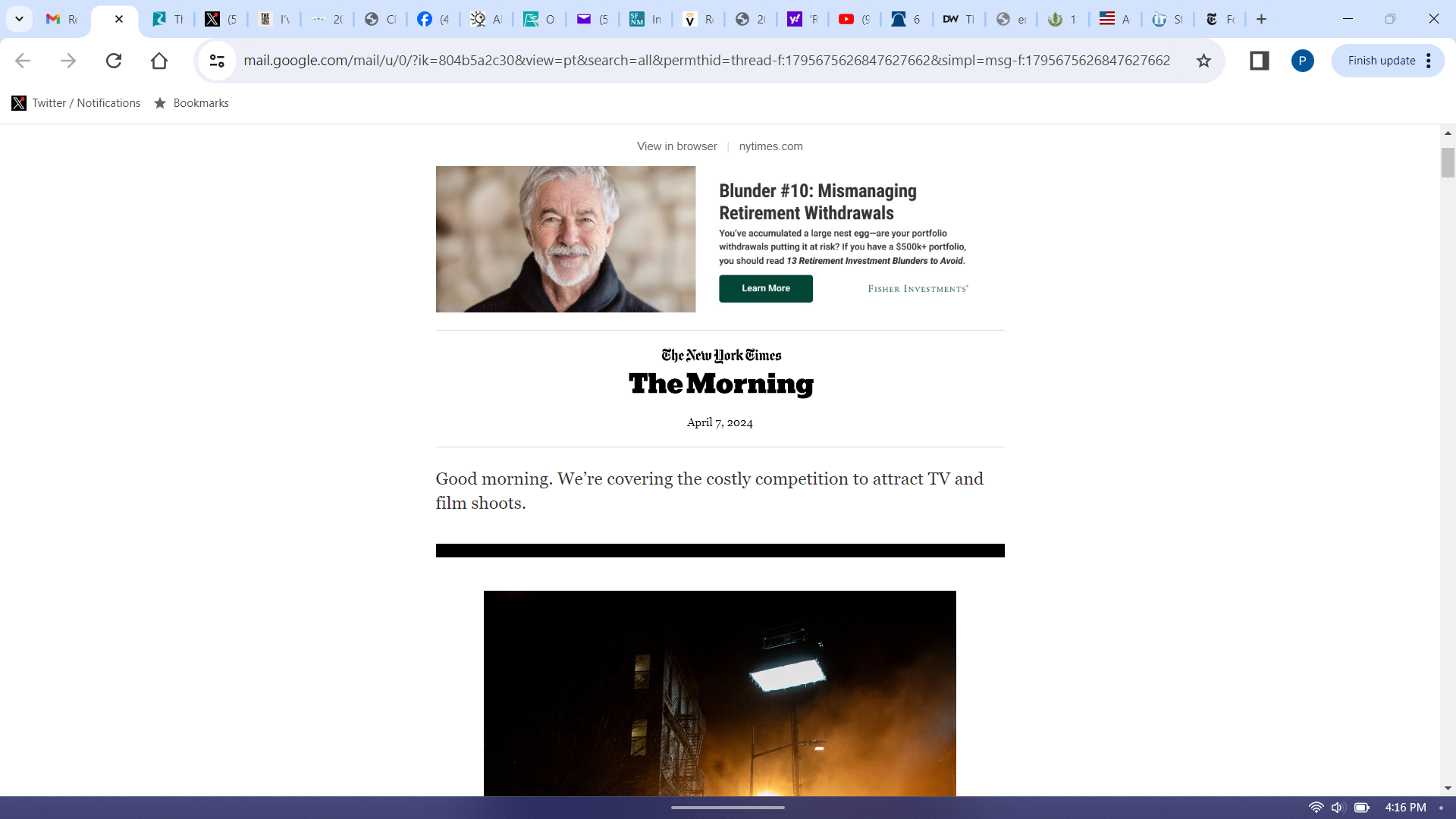Open the Wi-Fi status tray icon
Screen dimensions: 1456x819
[x=1316, y=808]
